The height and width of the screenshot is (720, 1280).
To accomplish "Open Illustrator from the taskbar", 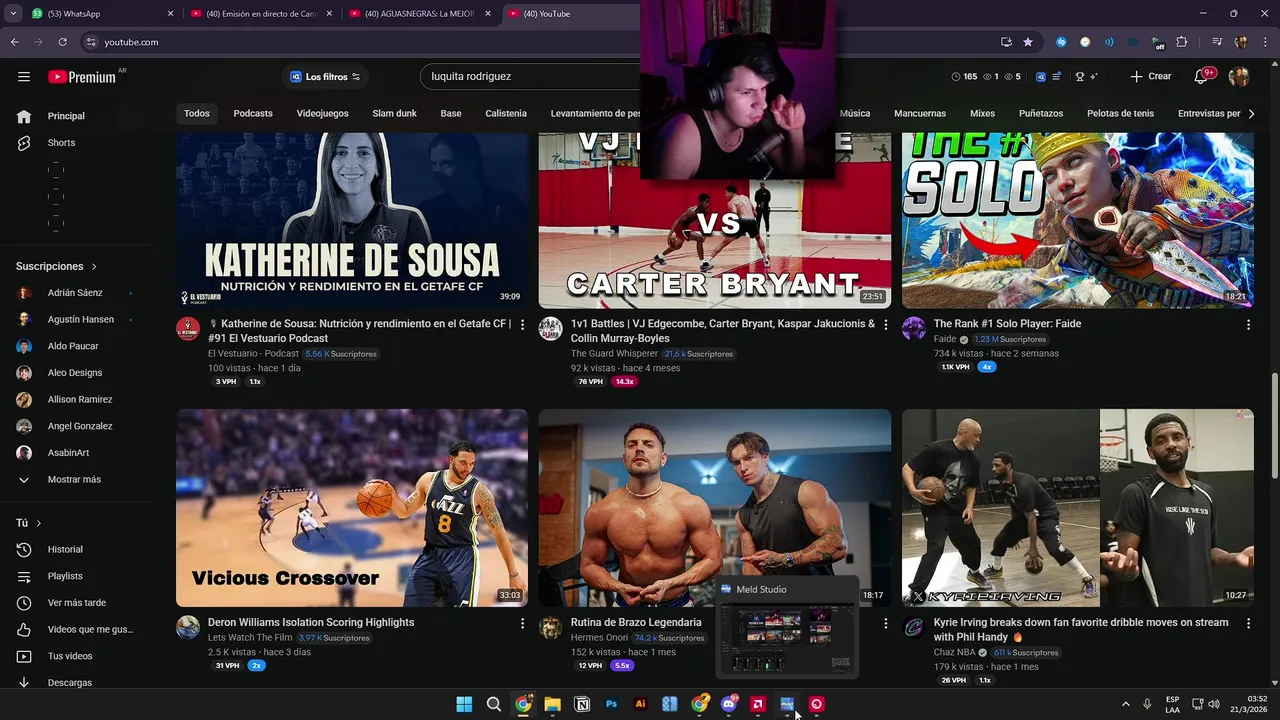I will (641, 704).
